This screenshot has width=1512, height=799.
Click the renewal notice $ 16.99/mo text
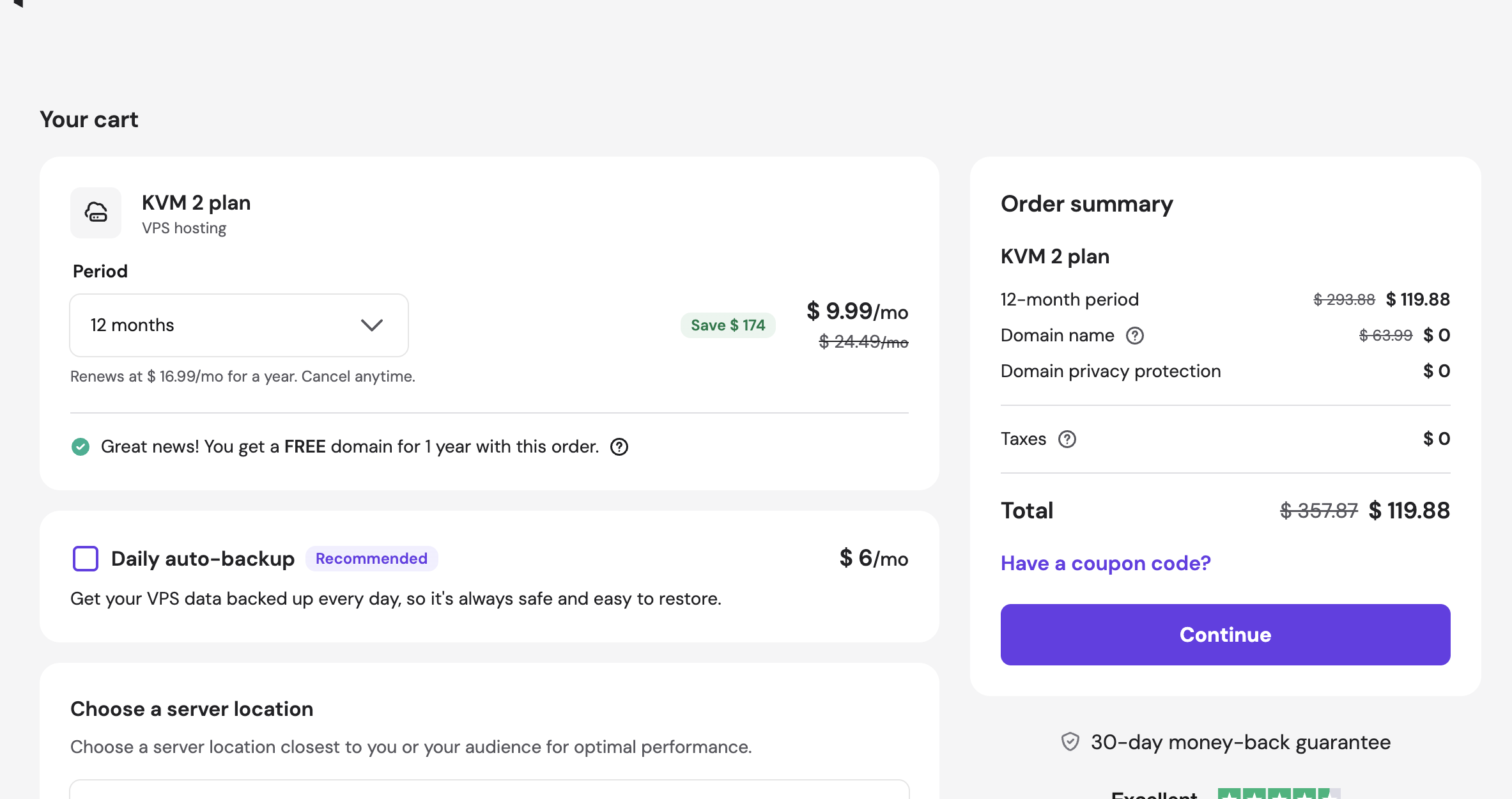[x=243, y=376]
